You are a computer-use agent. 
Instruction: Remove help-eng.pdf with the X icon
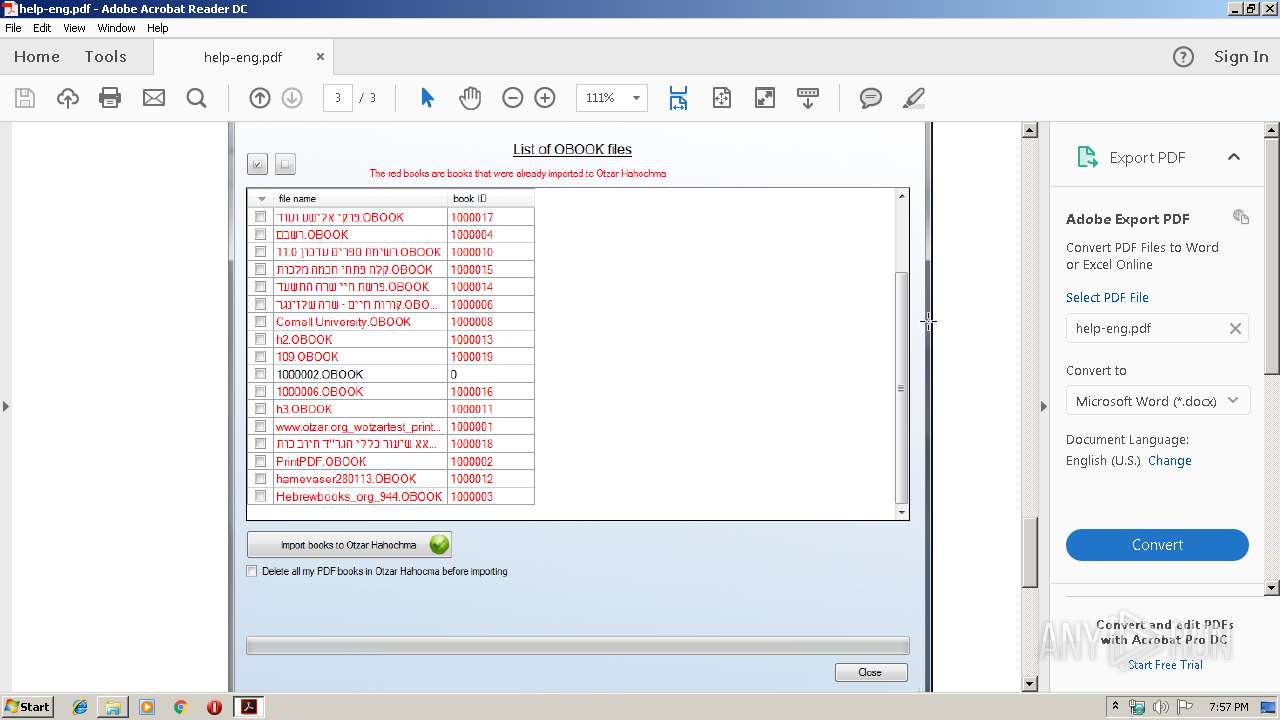pos(1235,328)
